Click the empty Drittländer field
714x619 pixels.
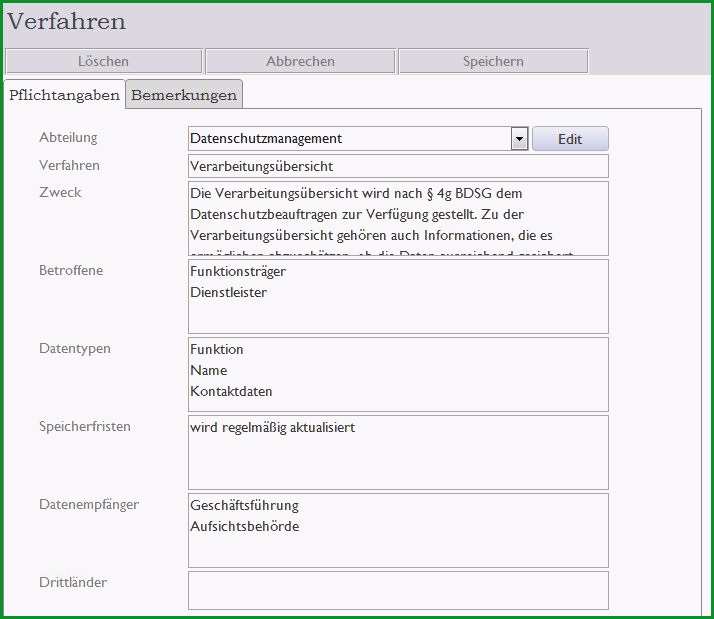[x=398, y=590]
